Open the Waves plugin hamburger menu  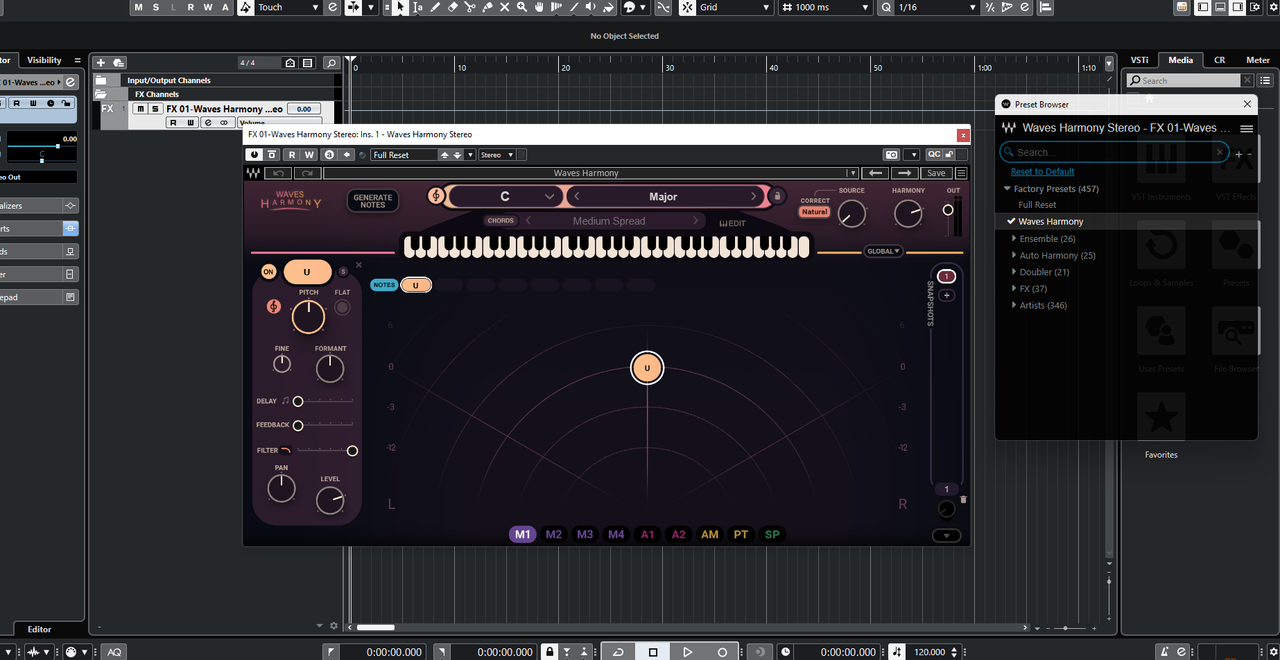pos(961,173)
